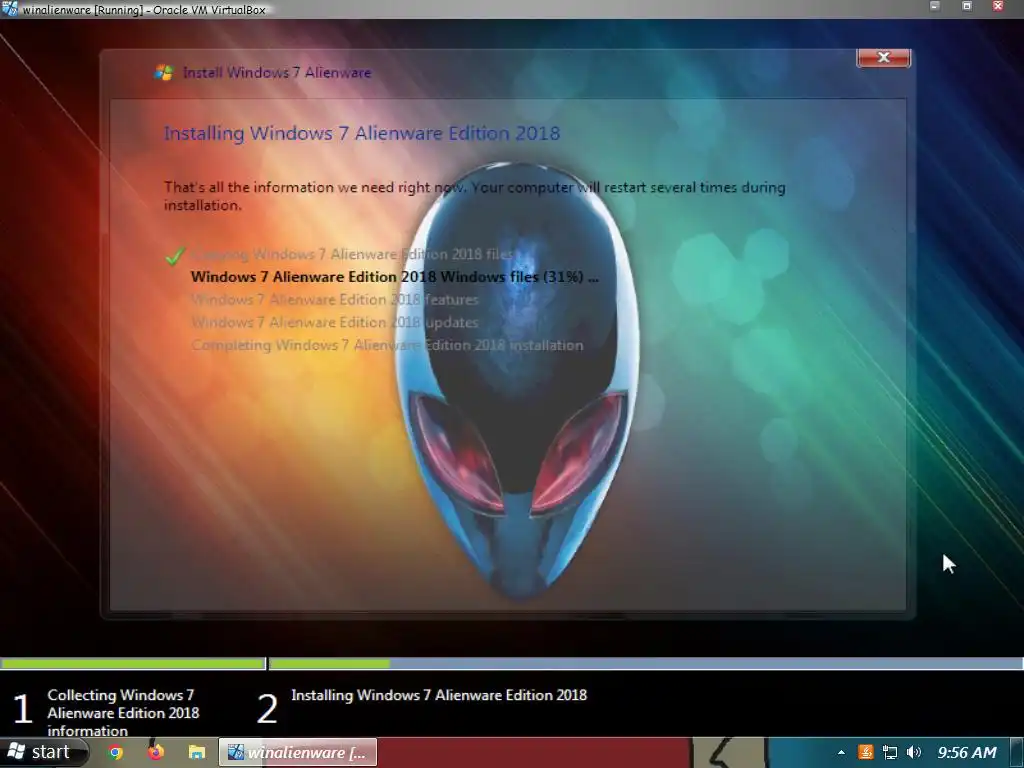Click the Start button on taskbar
This screenshot has height=768, width=1024.
tap(43, 752)
